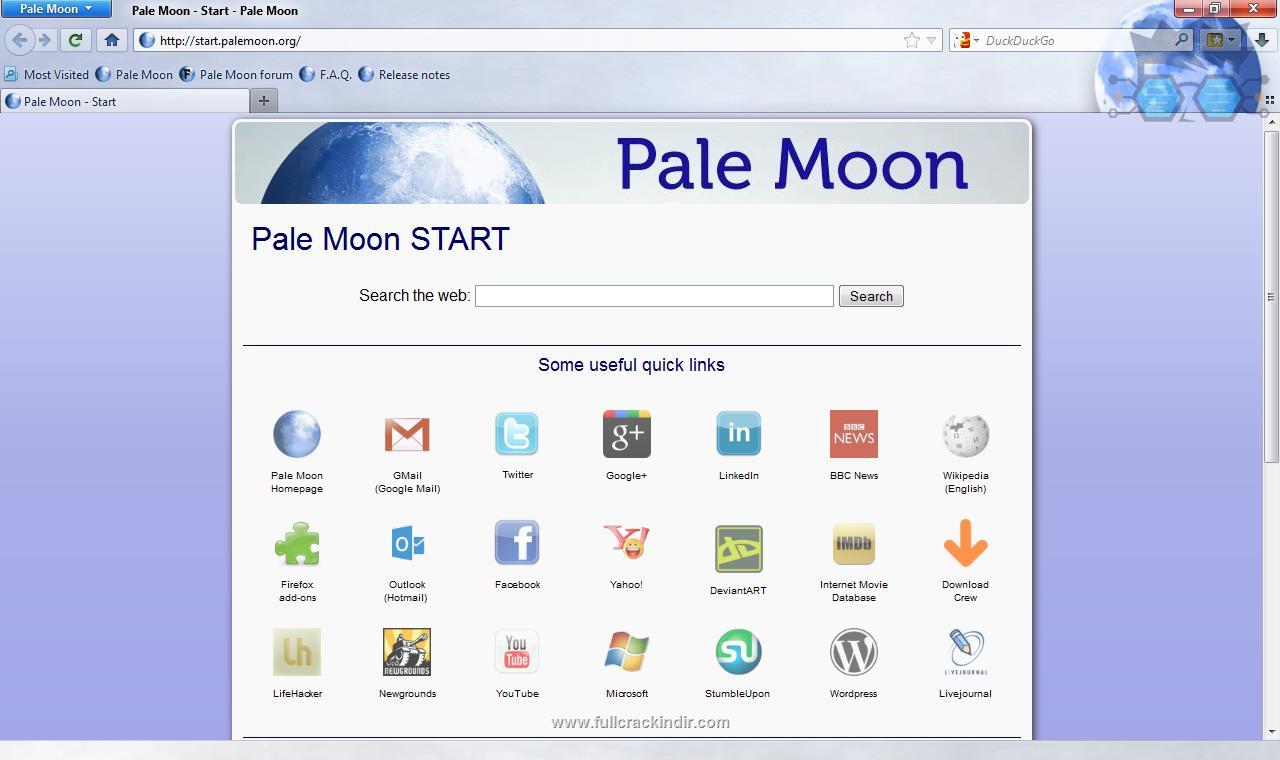The width and height of the screenshot is (1280, 760).
Task: Open the DeviantART quick link icon
Action: click(x=739, y=549)
